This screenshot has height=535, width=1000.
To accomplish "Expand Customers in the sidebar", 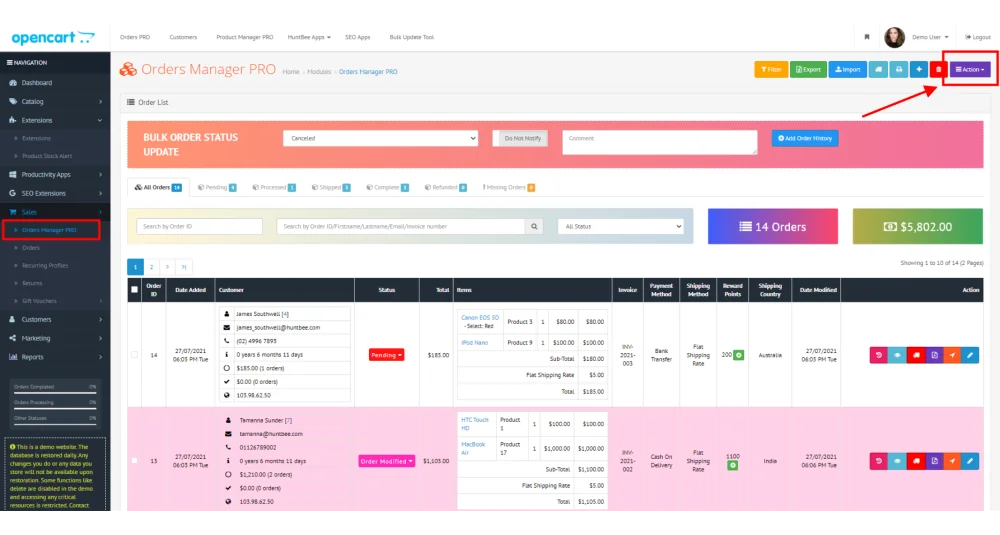I will point(55,319).
